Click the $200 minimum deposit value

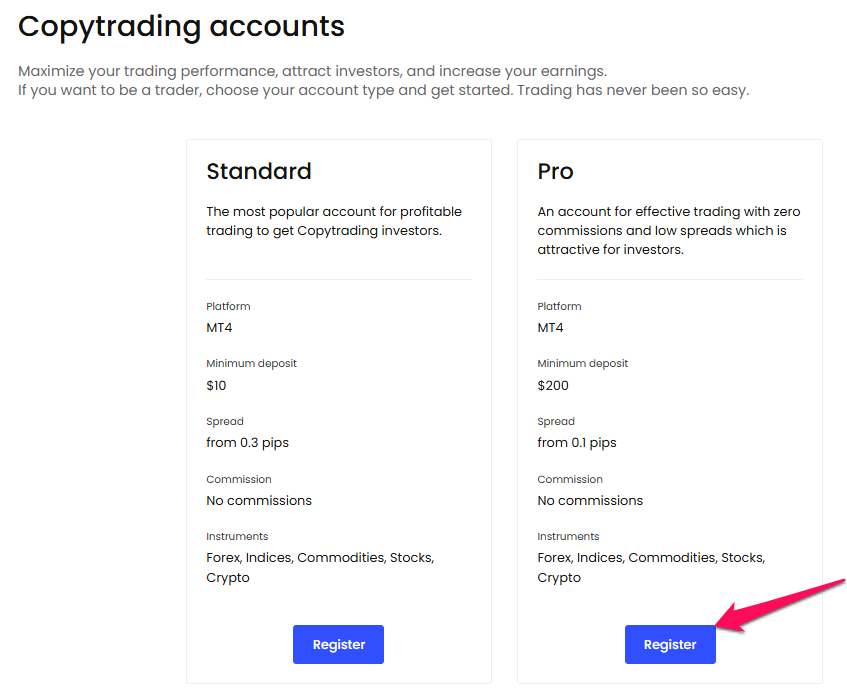click(551, 385)
